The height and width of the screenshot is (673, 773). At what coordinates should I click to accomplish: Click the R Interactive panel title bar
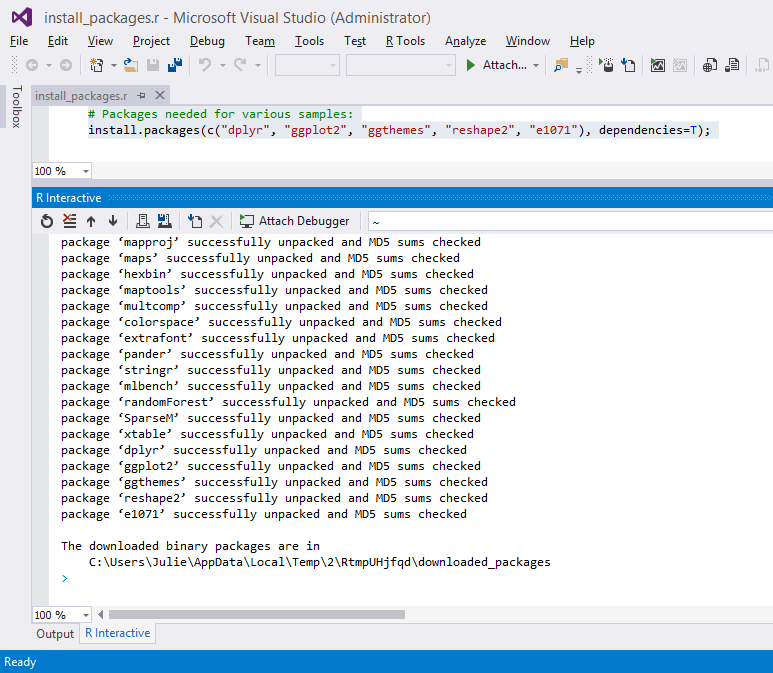pyautogui.click(x=402, y=198)
